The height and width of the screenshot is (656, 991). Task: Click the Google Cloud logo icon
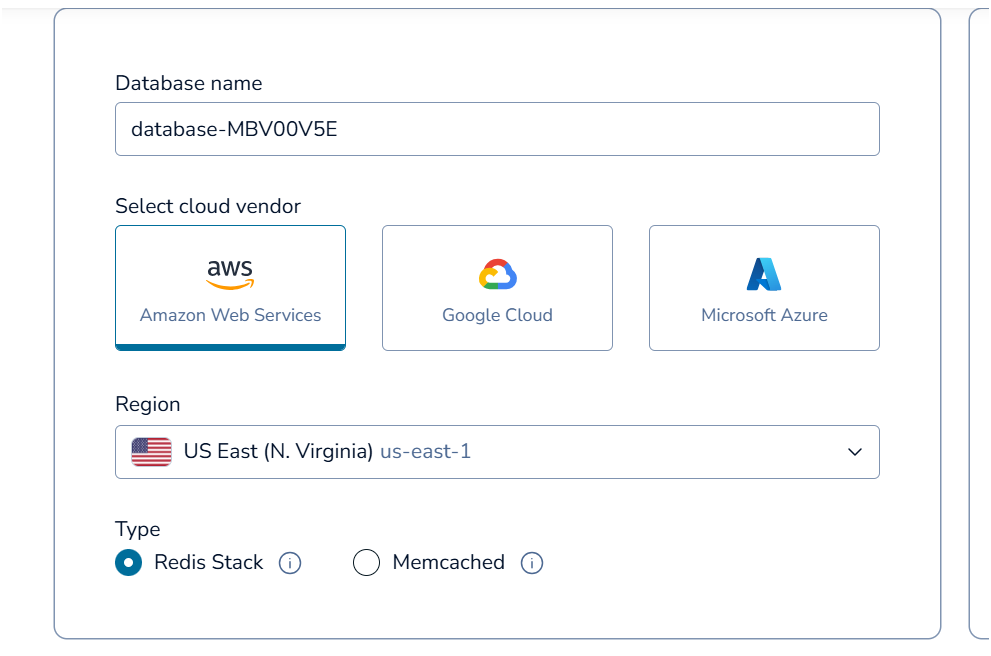(497, 274)
